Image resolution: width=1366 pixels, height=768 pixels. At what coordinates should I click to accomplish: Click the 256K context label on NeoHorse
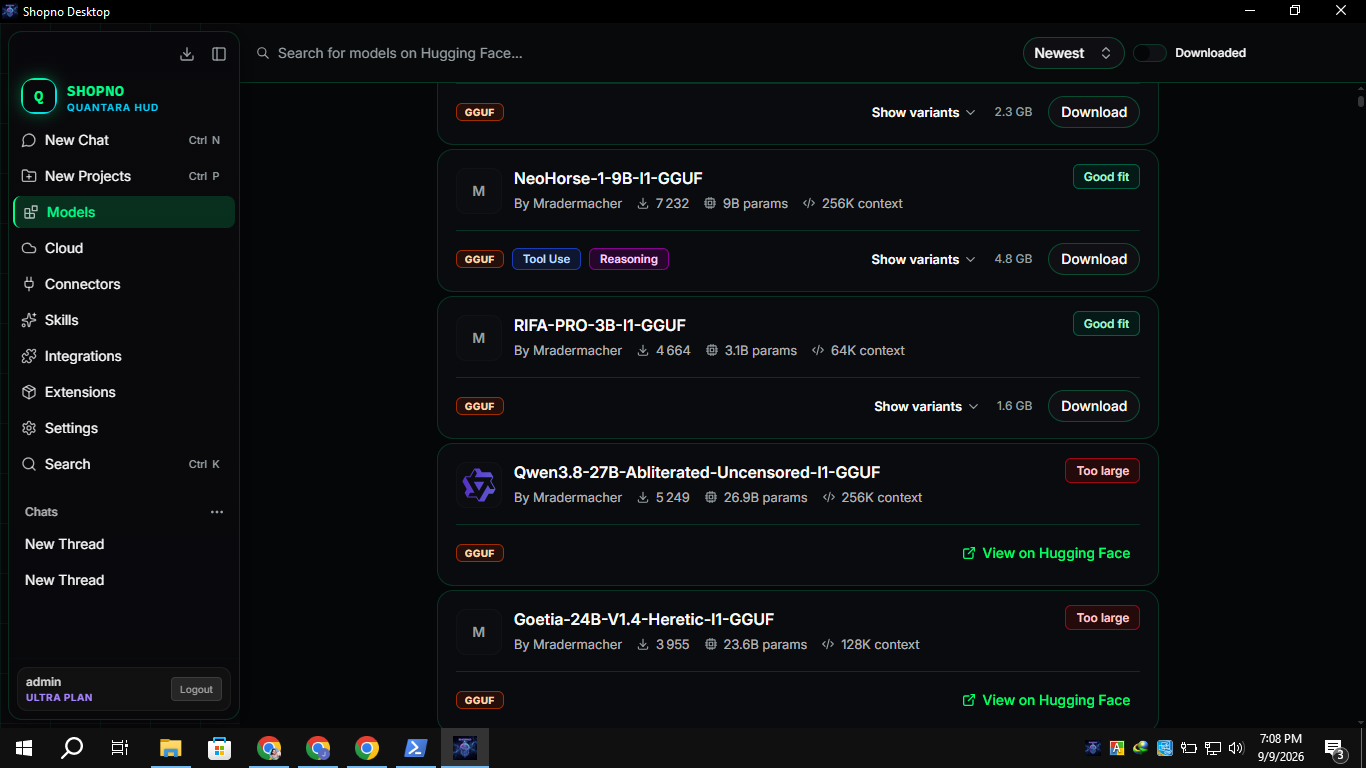852,203
